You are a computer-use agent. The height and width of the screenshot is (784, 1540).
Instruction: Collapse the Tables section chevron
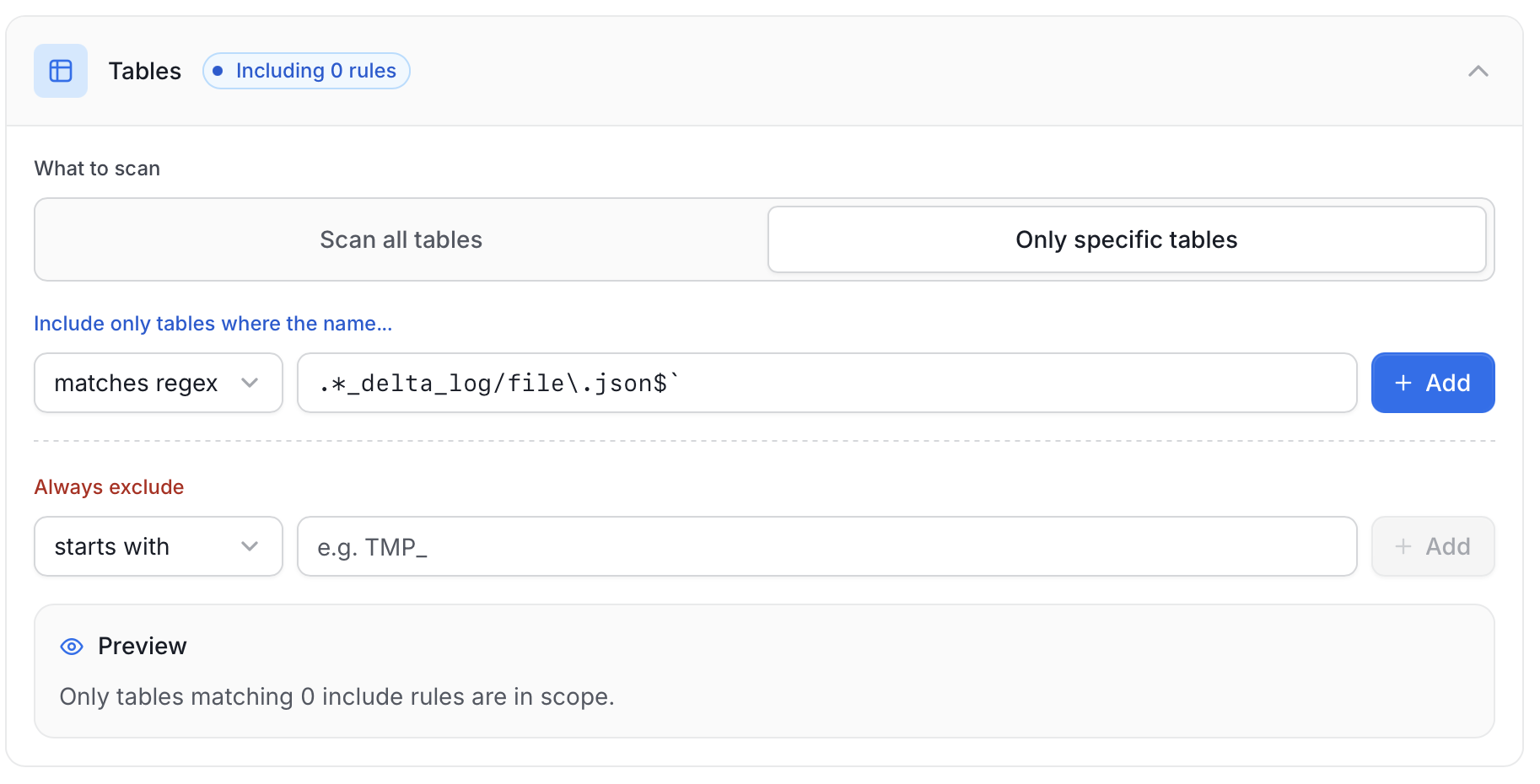(1478, 71)
